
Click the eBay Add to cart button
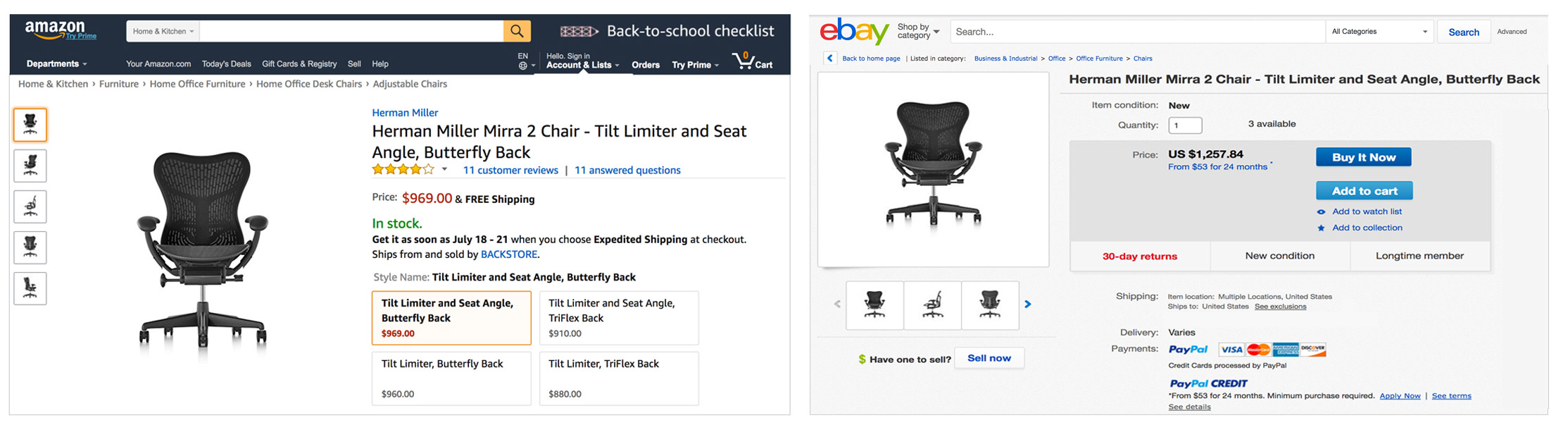point(1364,191)
